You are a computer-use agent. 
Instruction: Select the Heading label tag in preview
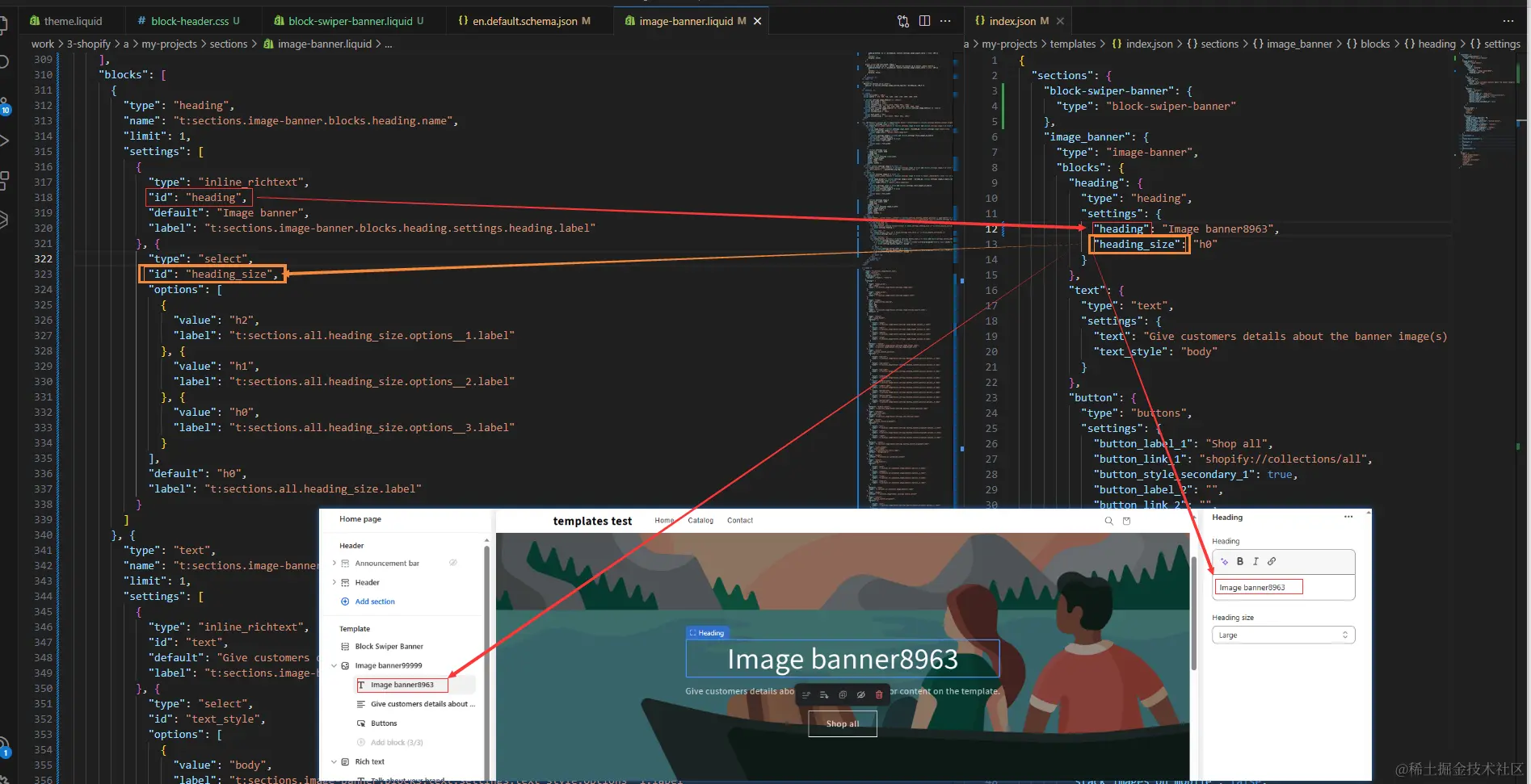tap(707, 633)
